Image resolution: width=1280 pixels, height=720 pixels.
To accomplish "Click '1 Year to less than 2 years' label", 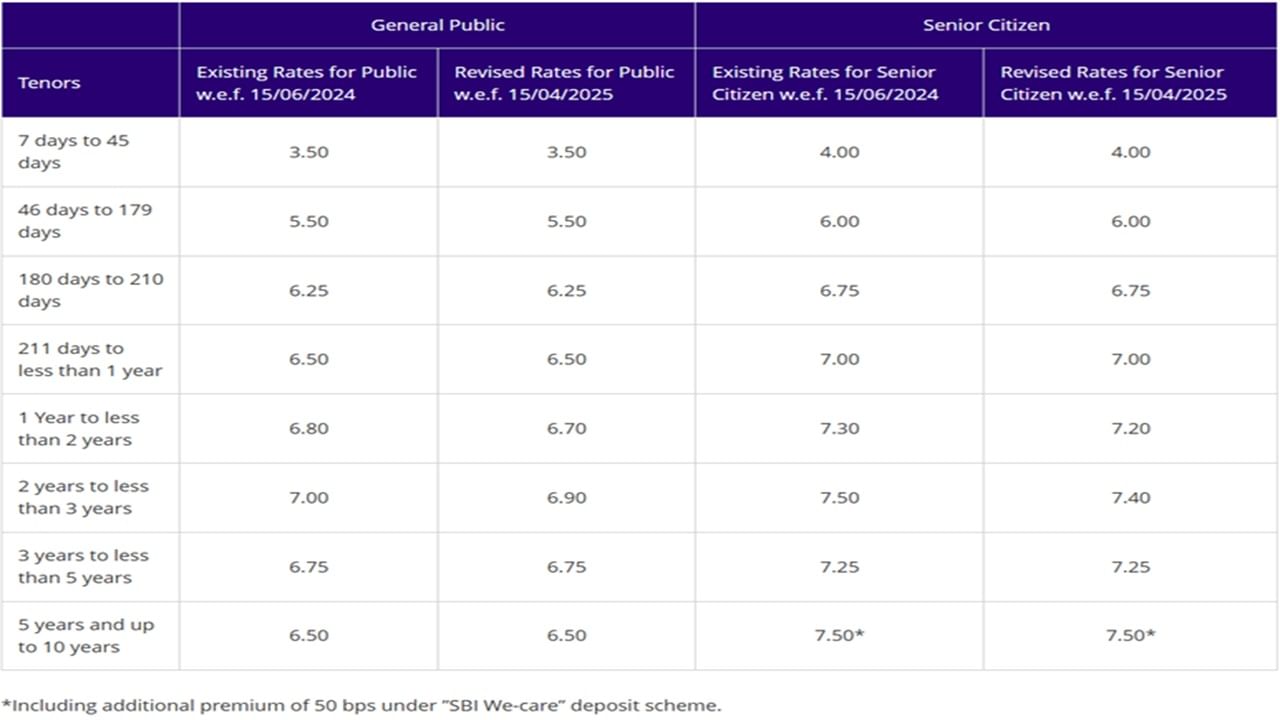I will point(78,428).
